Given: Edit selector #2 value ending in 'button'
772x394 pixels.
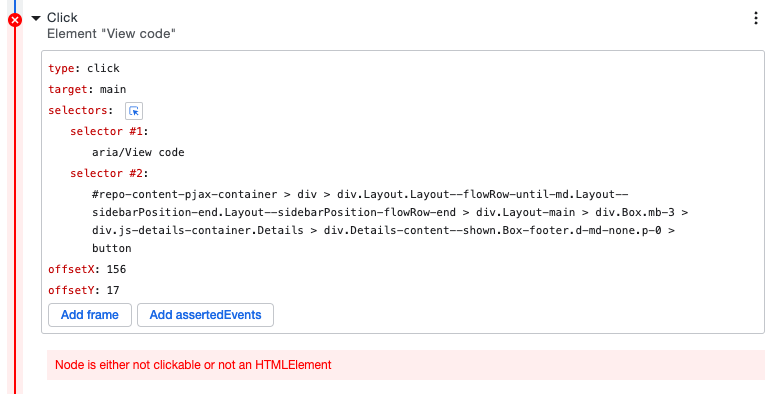Looking at the screenshot, I should coord(390,221).
